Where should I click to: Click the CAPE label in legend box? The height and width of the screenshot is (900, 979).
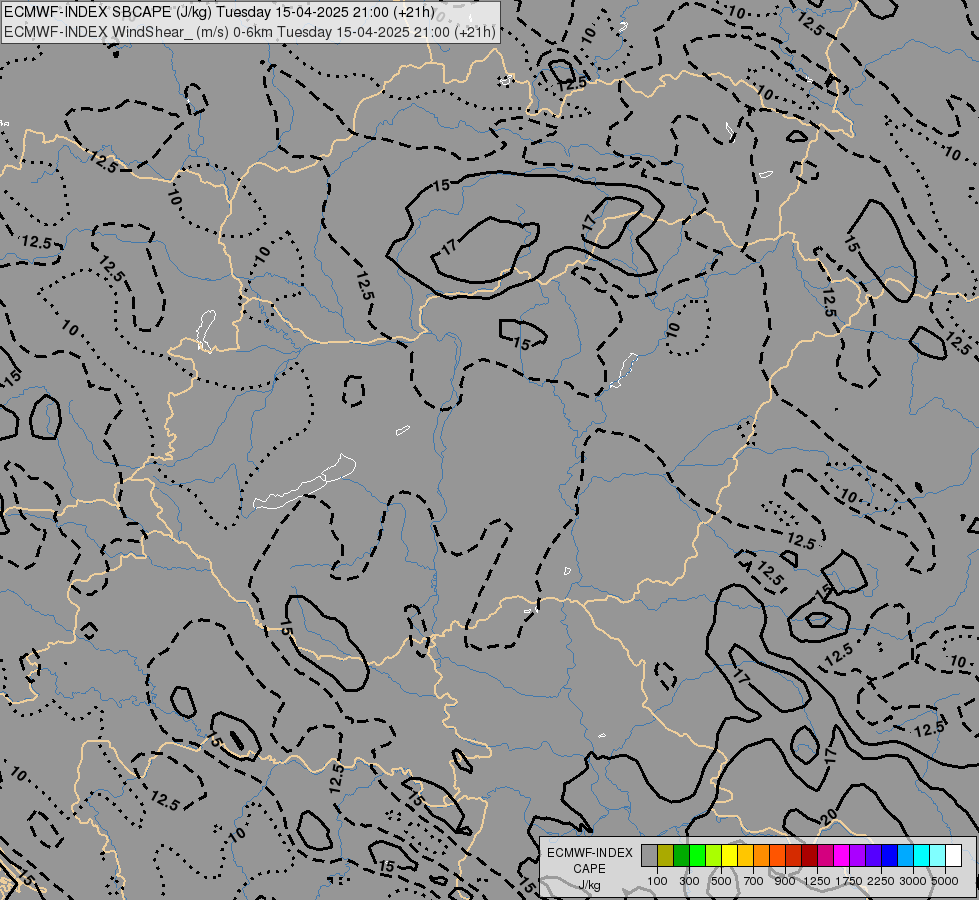589,869
